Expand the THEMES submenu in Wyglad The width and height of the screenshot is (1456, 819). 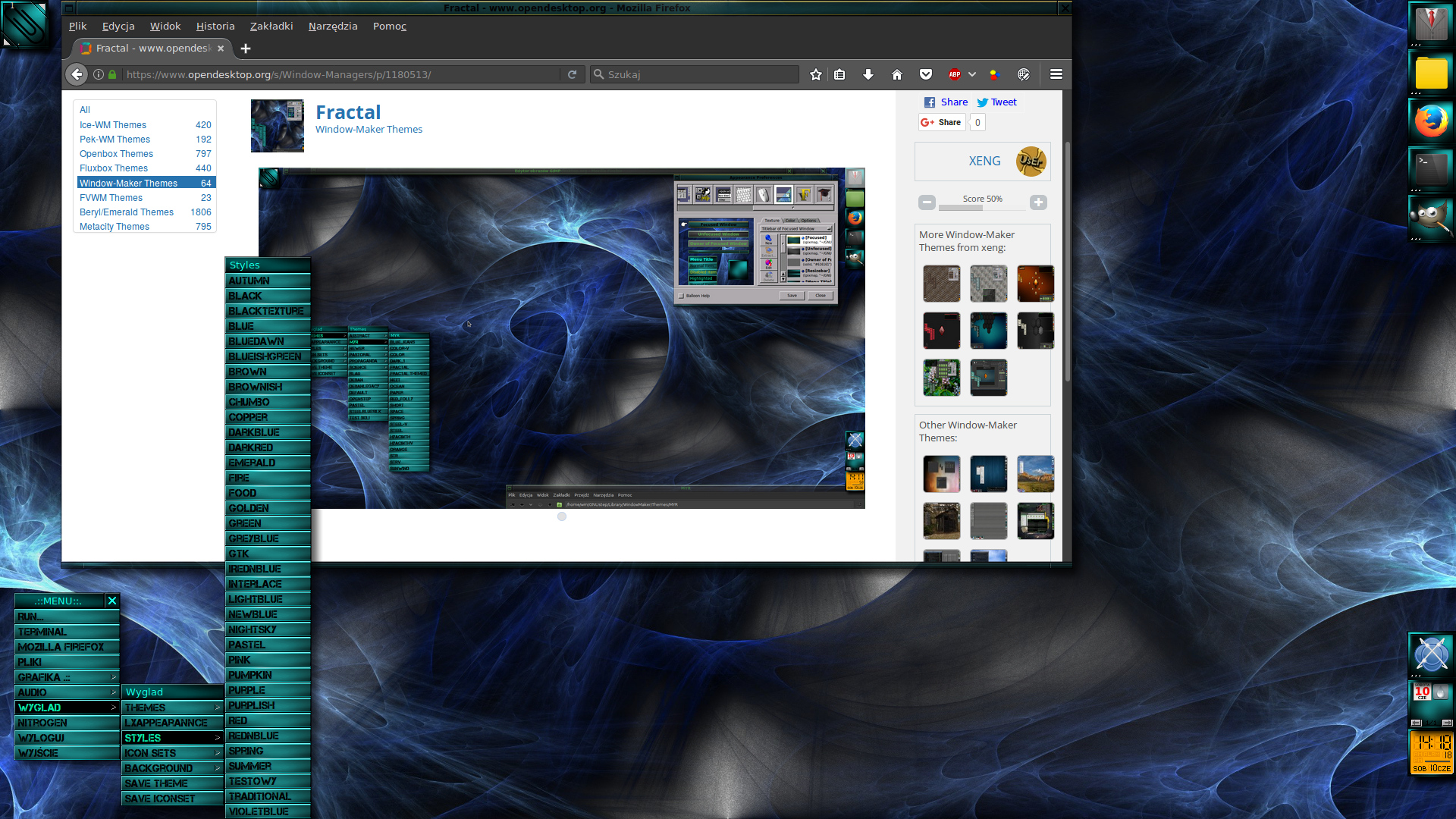click(x=171, y=708)
